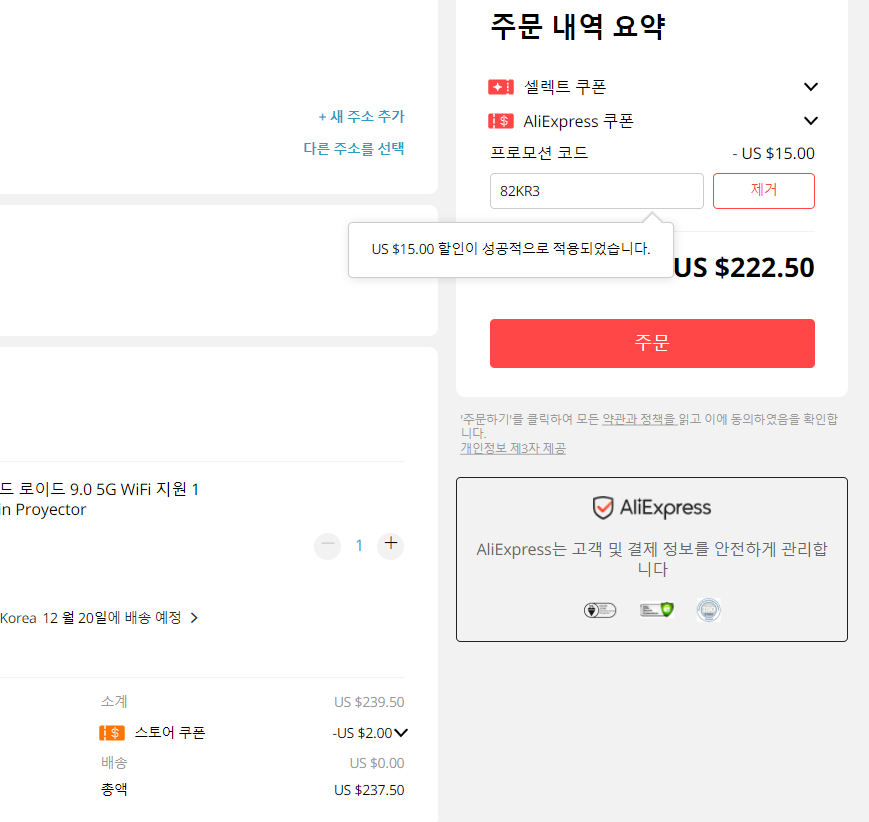The image size is (869, 822).
Task: Click the Select coupon ticket icon
Action: tap(500, 87)
